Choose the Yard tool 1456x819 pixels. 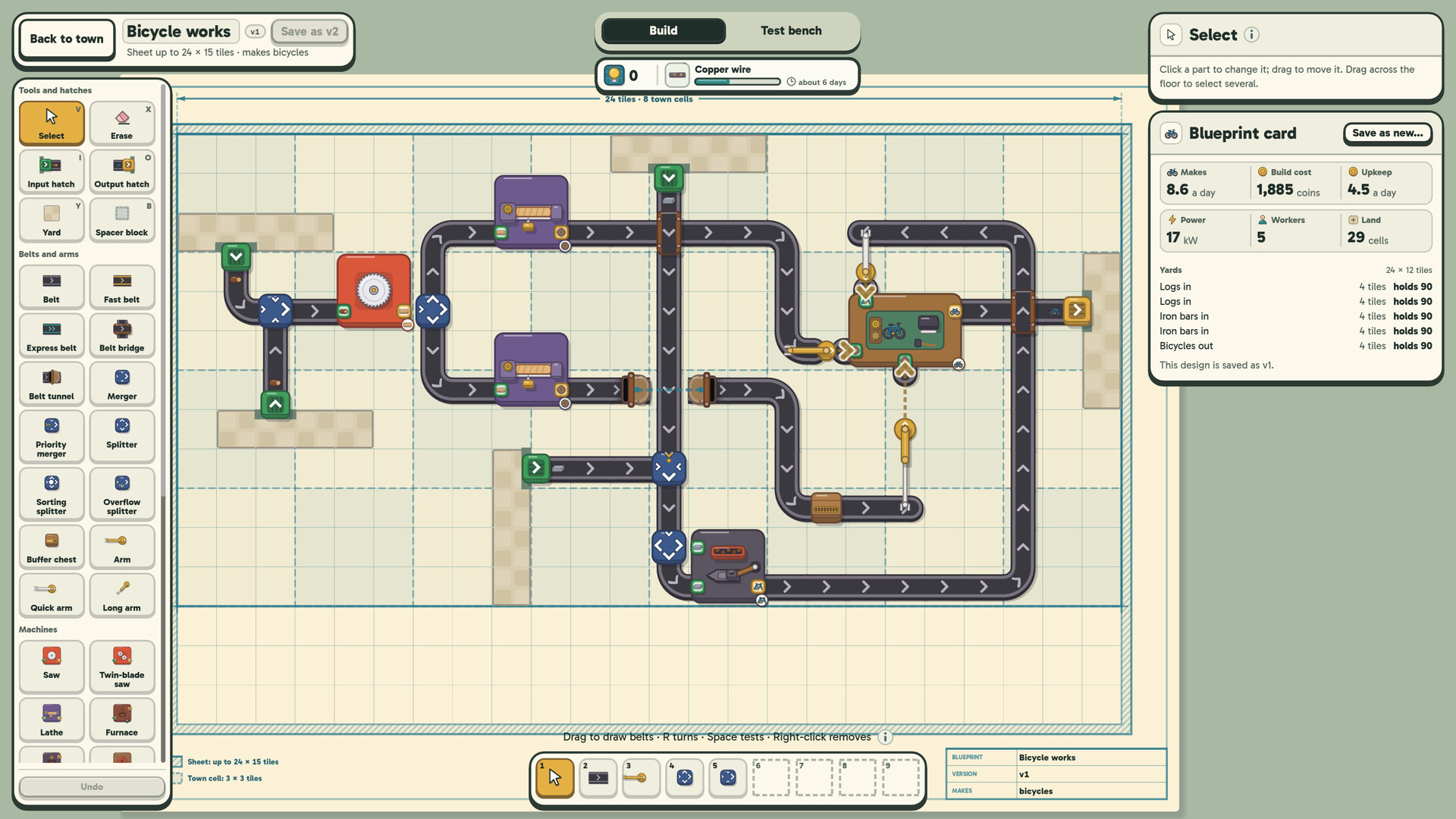coord(51,220)
